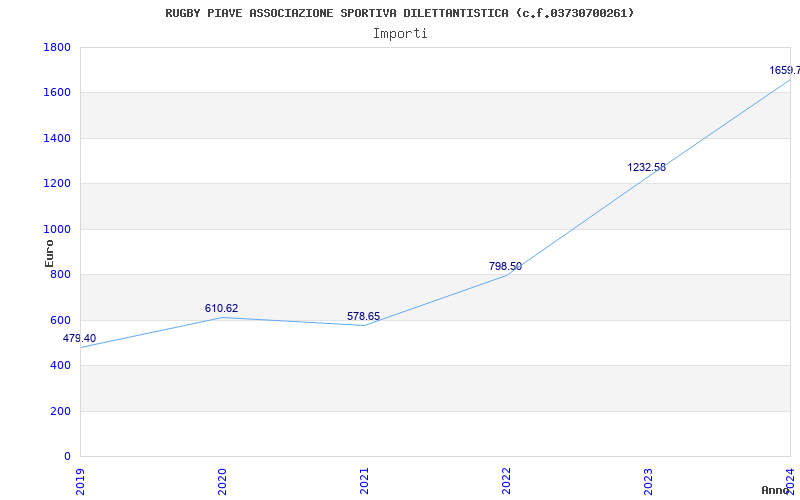Click y-axis tick 1200
The width and height of the screenshot is (800, 500).
click(x=57, y=184)
